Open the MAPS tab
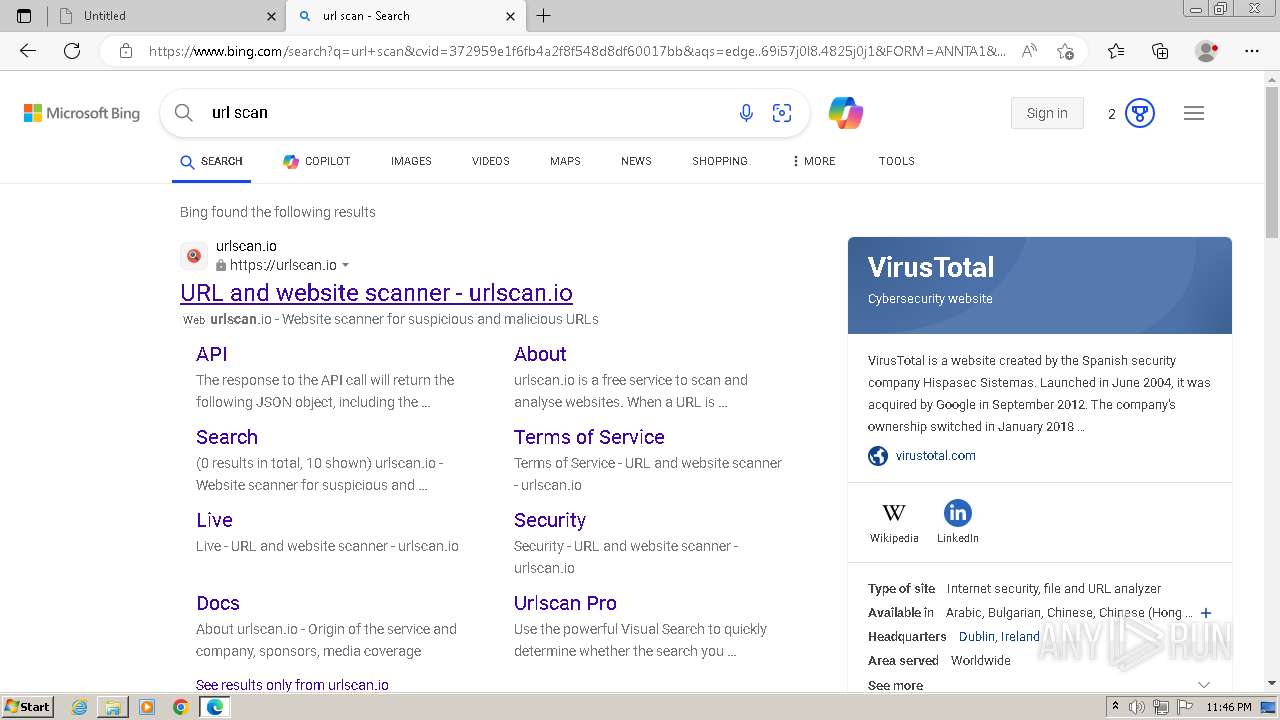1280x720 pixels. [565, 161]
